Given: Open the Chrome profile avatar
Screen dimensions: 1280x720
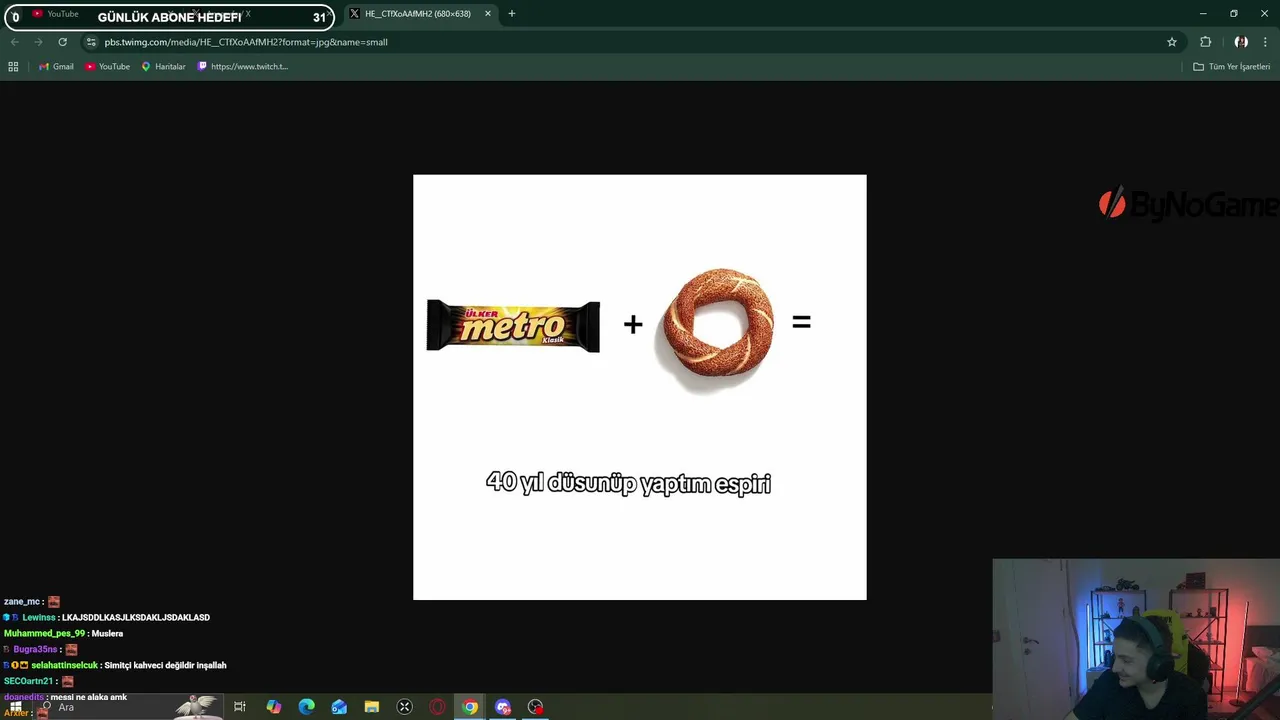Looking at the screenshot, I should pos(1241,42).
